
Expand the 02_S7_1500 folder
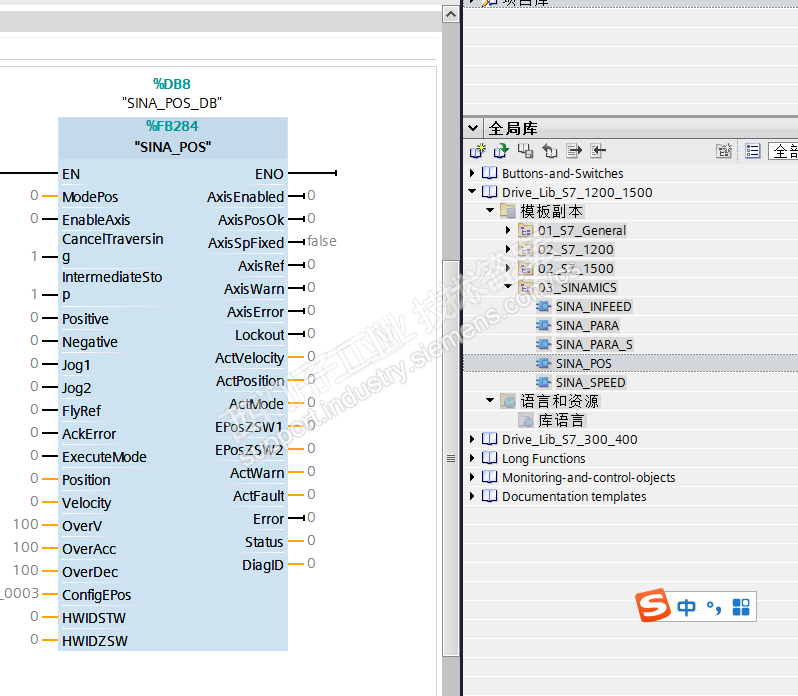pos(508,268)
